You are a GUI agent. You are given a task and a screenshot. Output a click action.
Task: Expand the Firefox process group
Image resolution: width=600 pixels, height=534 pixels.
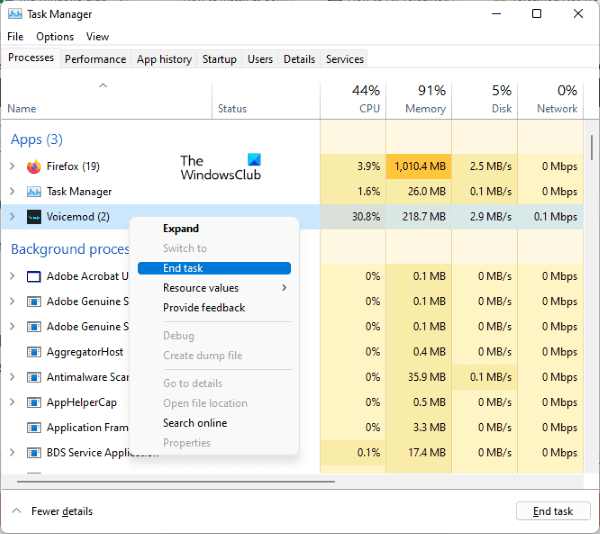point(12,167)
